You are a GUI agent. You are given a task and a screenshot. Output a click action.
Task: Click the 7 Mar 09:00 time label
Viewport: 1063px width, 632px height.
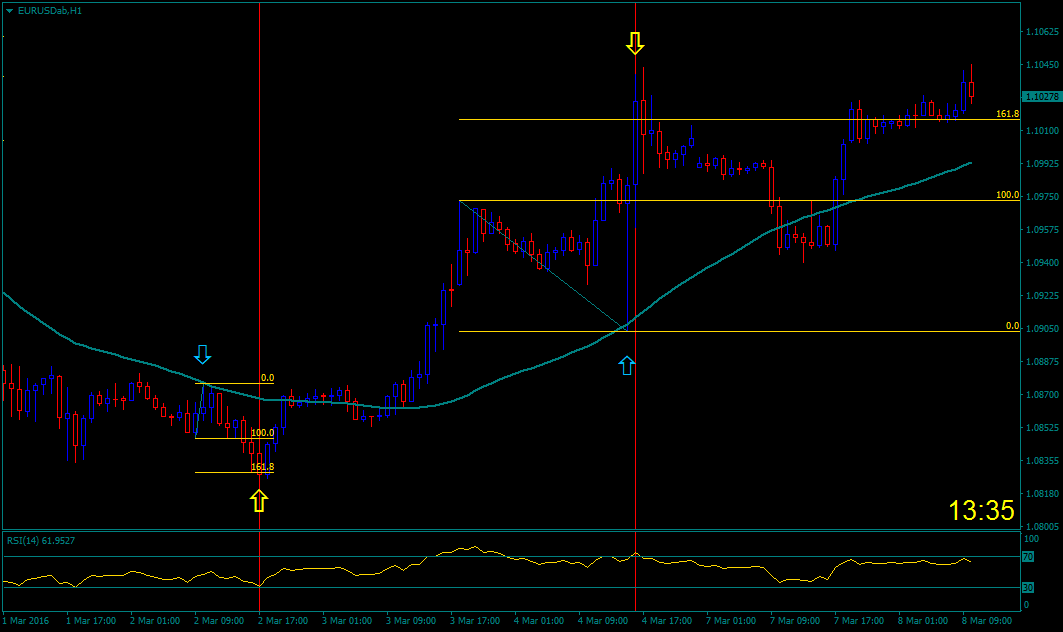click(795, 620)
